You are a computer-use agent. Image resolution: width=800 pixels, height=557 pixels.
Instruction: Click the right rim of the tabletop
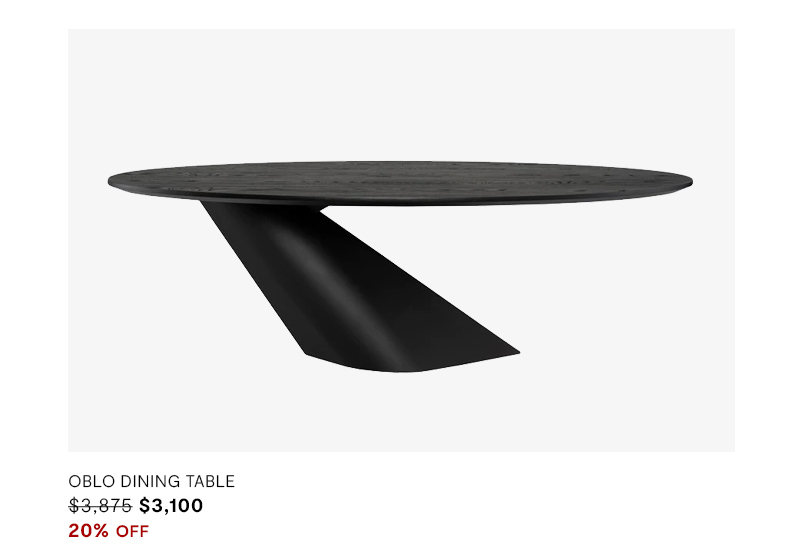(x=685, y=182)
